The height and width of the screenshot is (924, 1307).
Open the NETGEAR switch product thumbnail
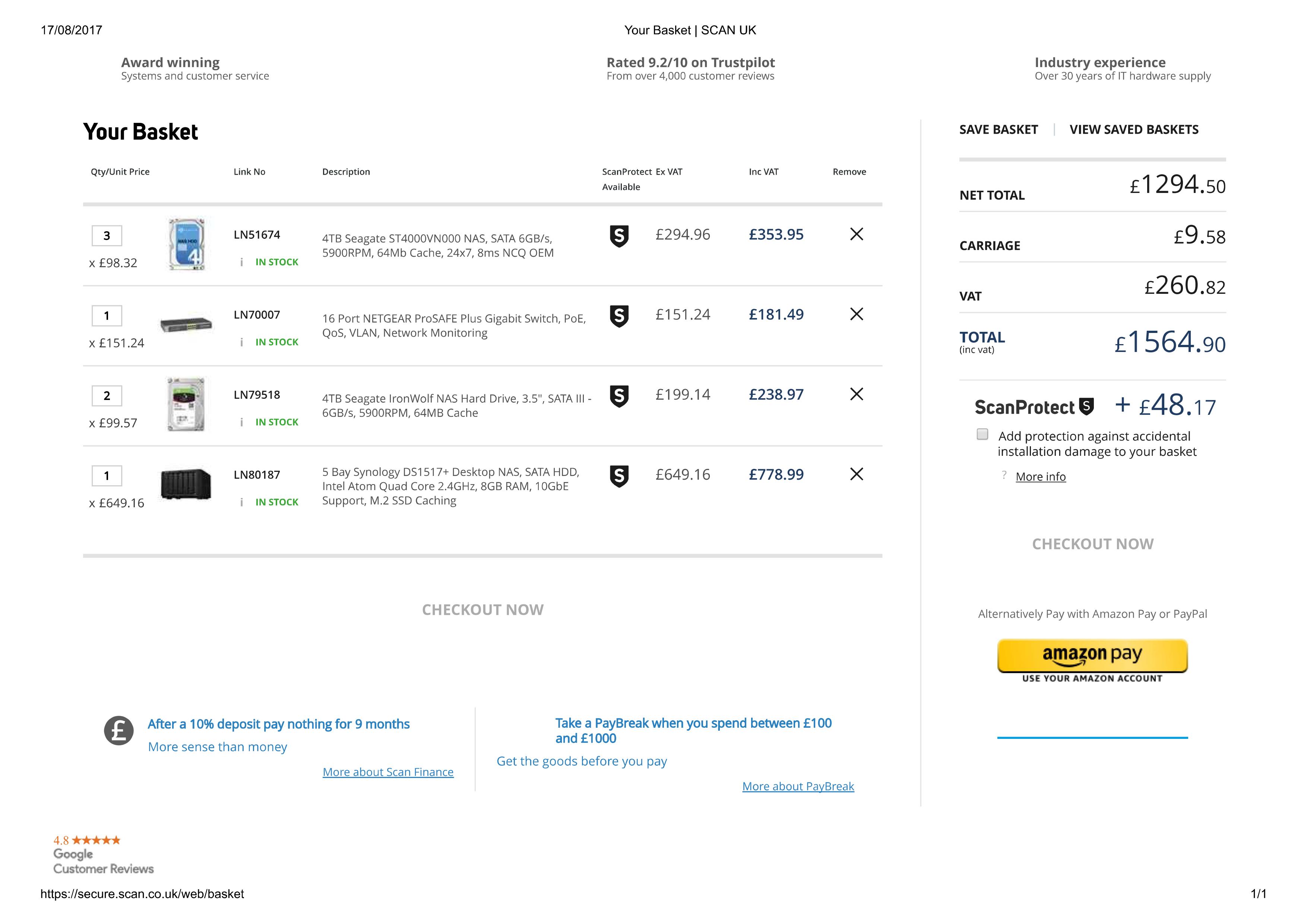[186, 325]
